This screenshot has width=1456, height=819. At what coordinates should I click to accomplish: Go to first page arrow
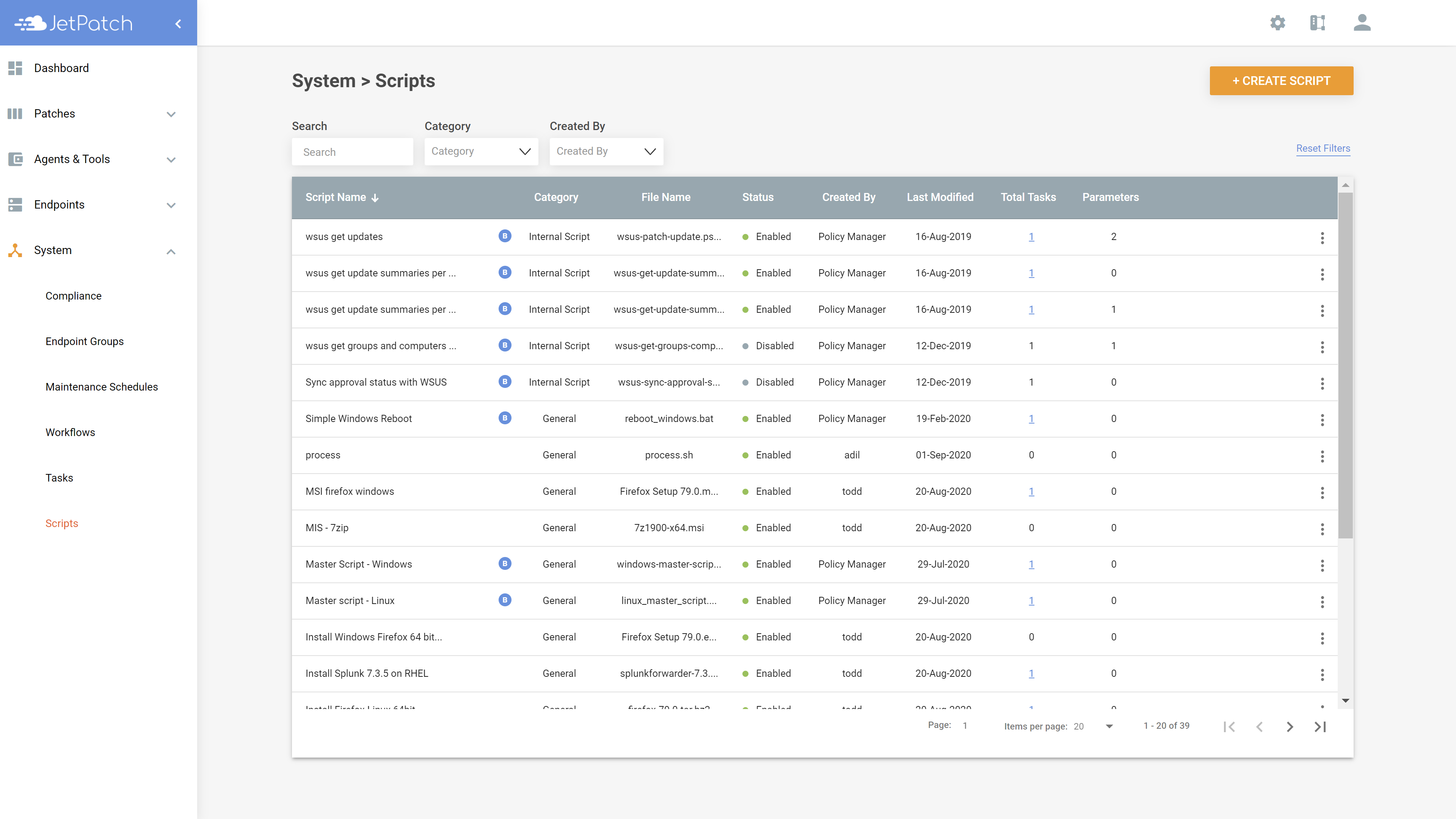(x=1229, y=727)
